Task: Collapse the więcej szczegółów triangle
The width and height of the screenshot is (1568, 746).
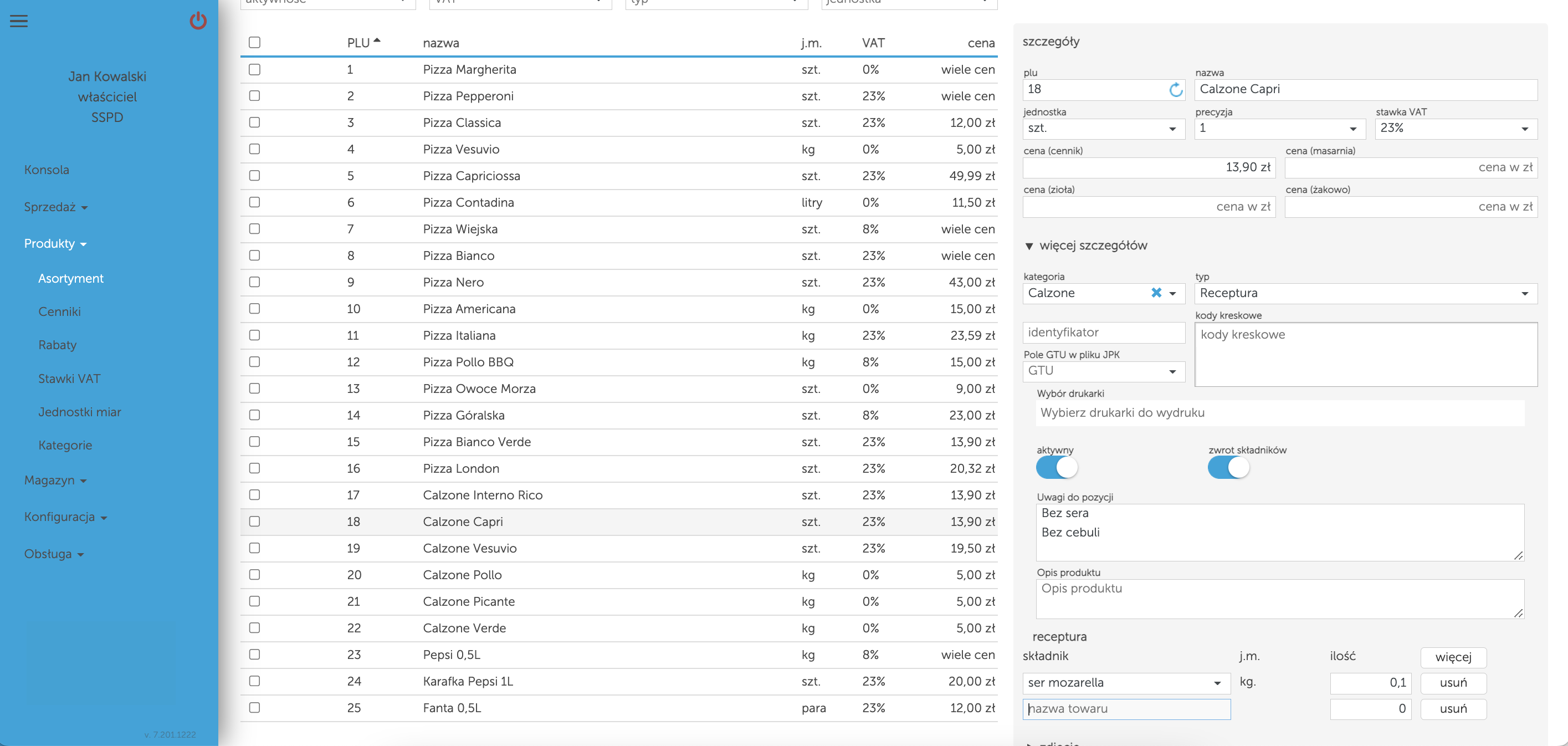Action: pyautogui.click(x=1029, y=246)
